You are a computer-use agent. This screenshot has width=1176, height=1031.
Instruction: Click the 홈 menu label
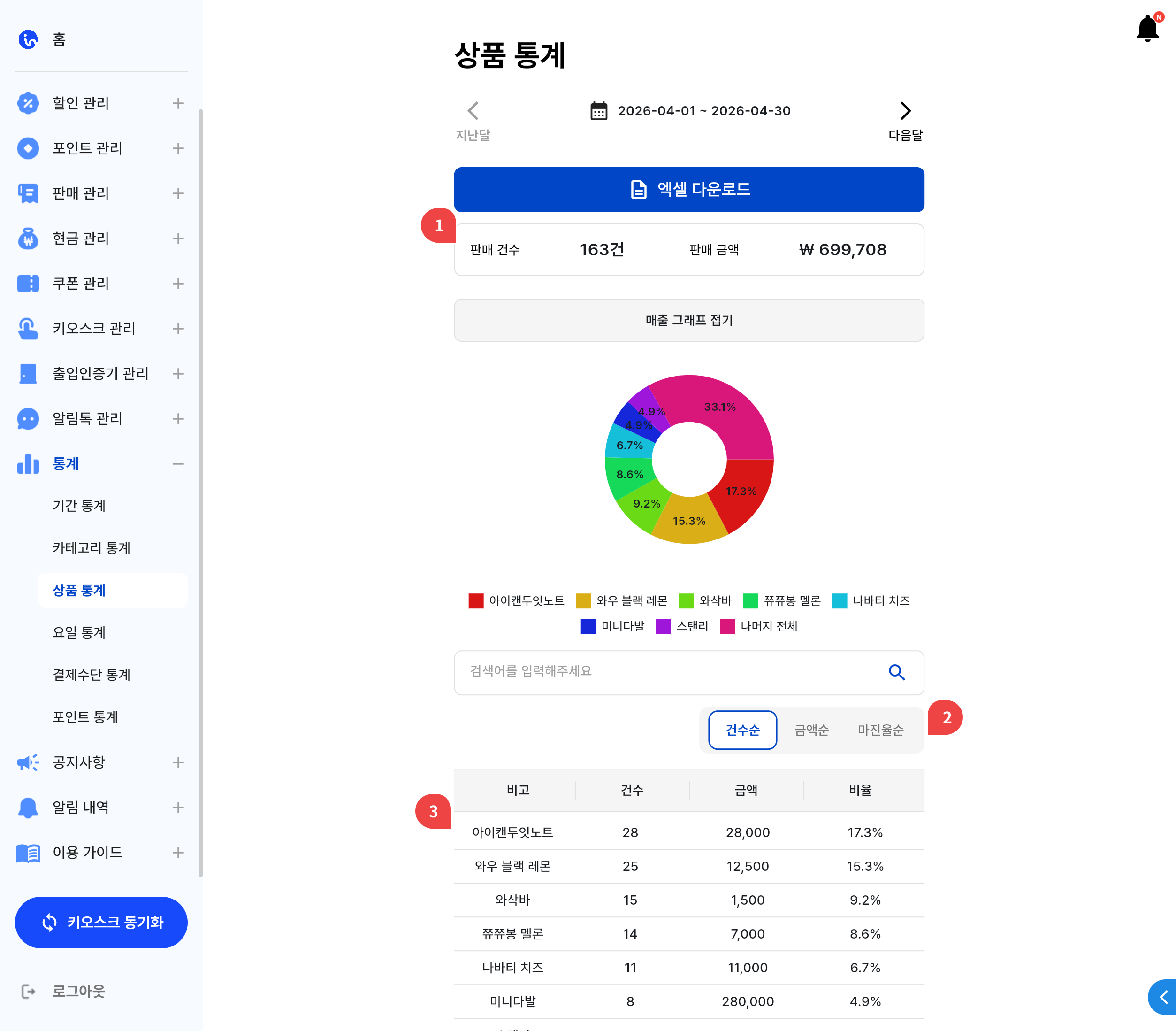tap(59, 40)
